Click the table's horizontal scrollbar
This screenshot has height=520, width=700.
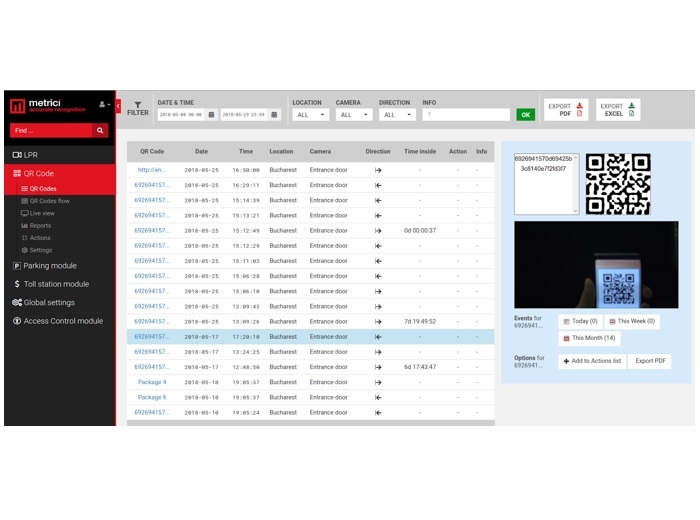(311, 423)
